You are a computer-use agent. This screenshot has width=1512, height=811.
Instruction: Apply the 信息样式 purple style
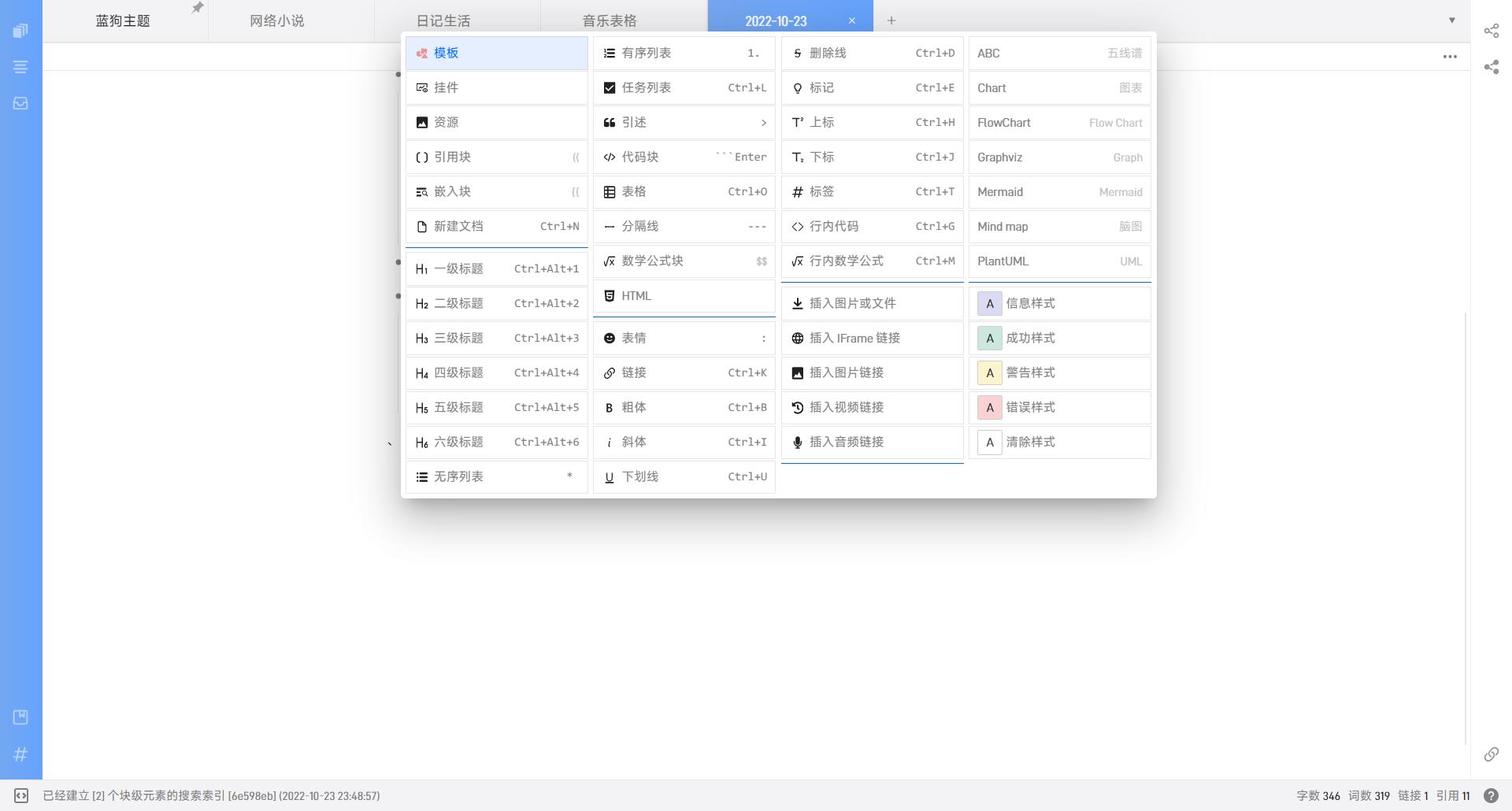(1060, 303)
